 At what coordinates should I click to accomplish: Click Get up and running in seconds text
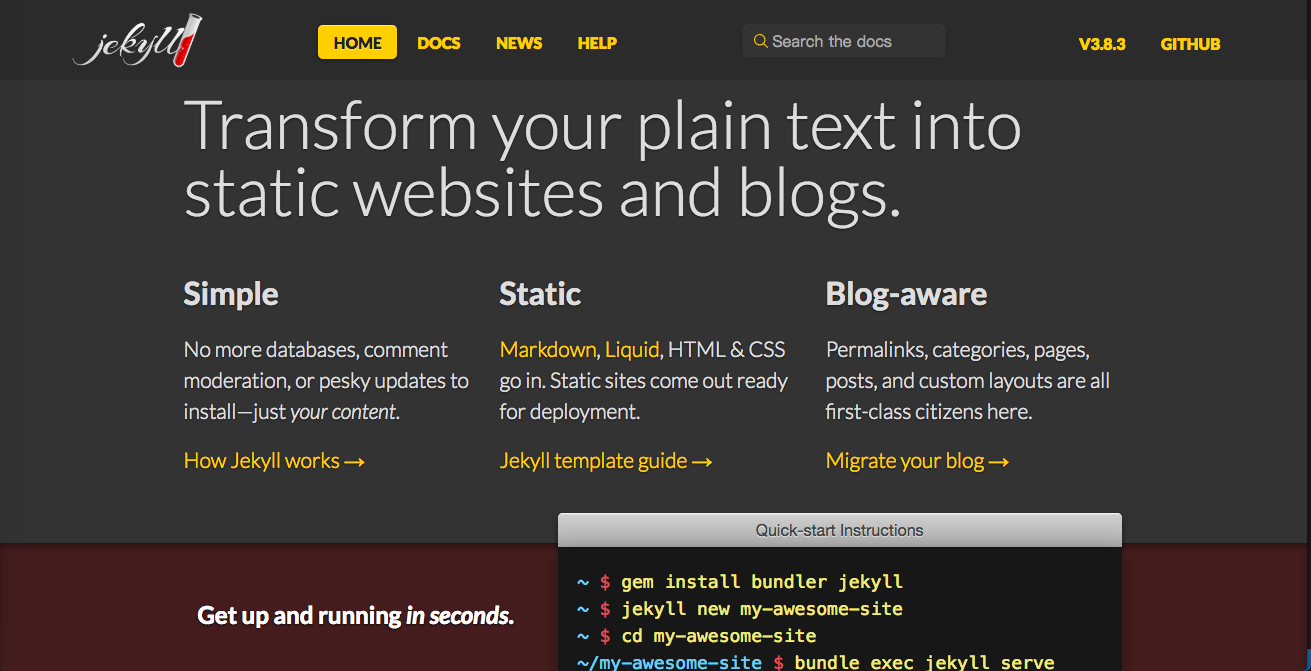point(356,615)
